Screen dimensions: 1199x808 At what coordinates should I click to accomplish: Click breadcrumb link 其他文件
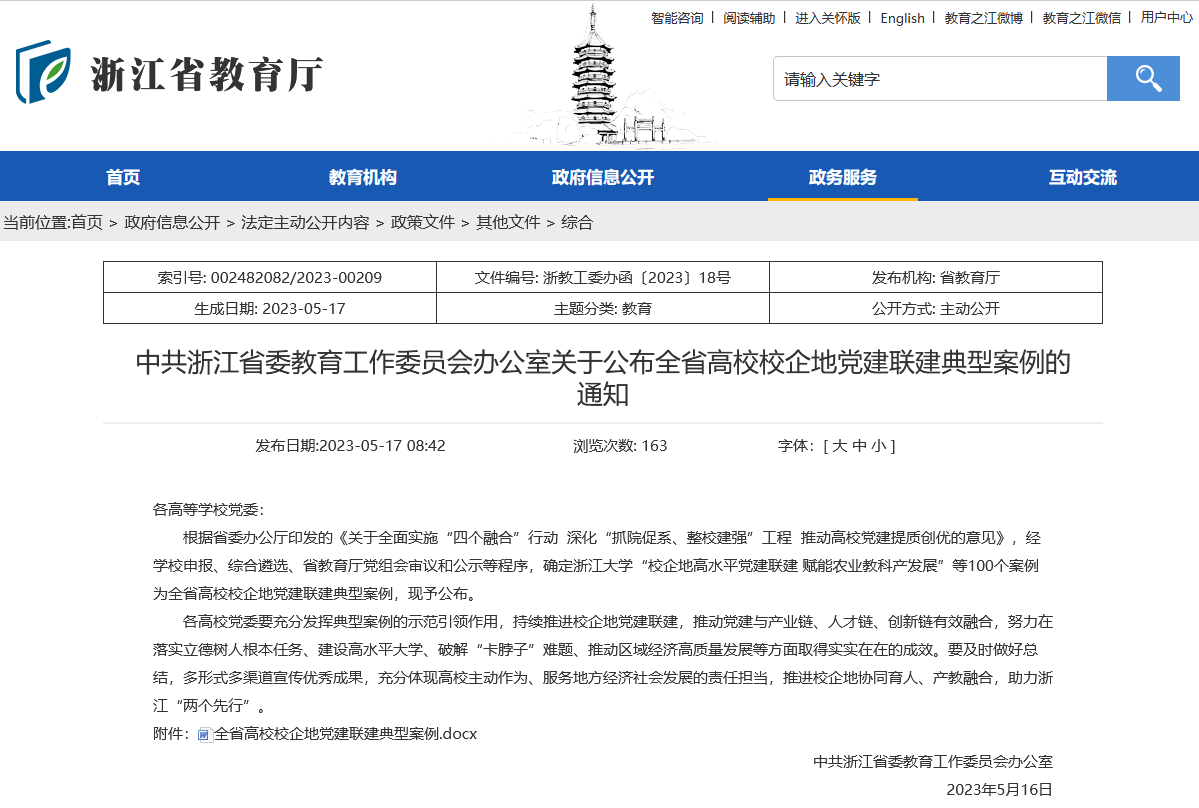click(x=509, y=222)
